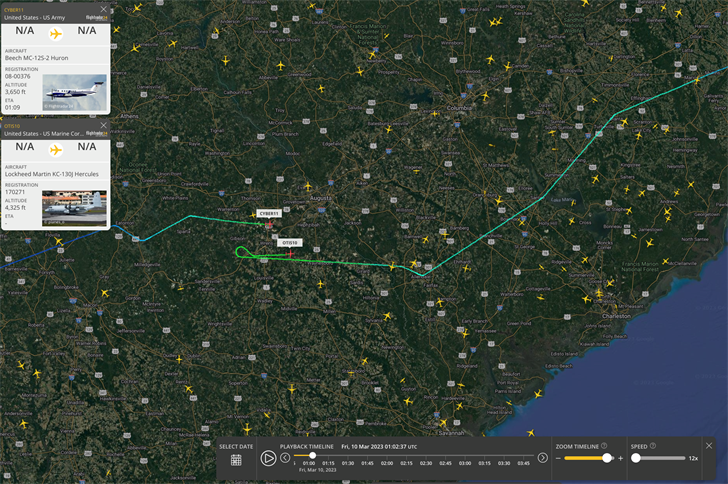Click the Athens city label
Image resolution: width=728 pixels, height=484 pixels.
pos(130,116)
